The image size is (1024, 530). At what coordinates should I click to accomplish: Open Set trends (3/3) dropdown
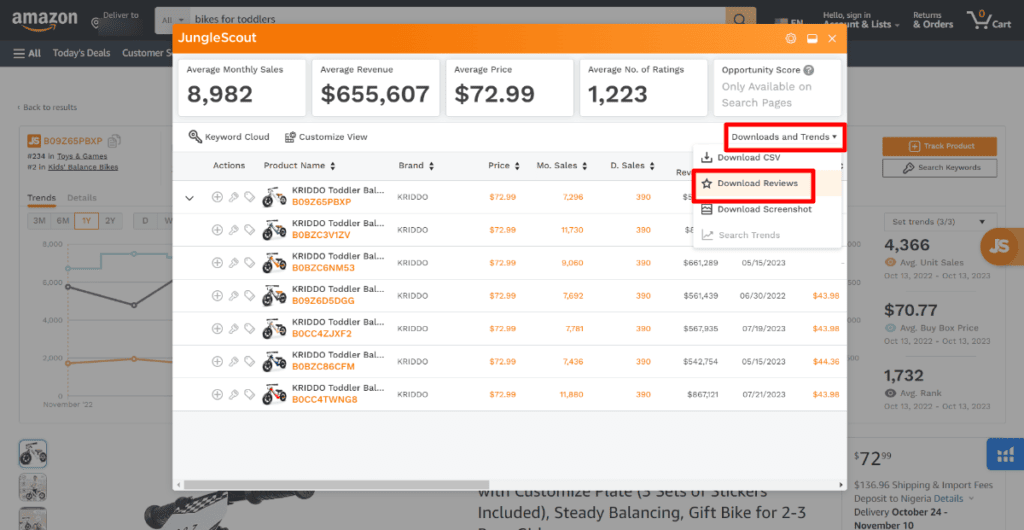click(940, 222)
